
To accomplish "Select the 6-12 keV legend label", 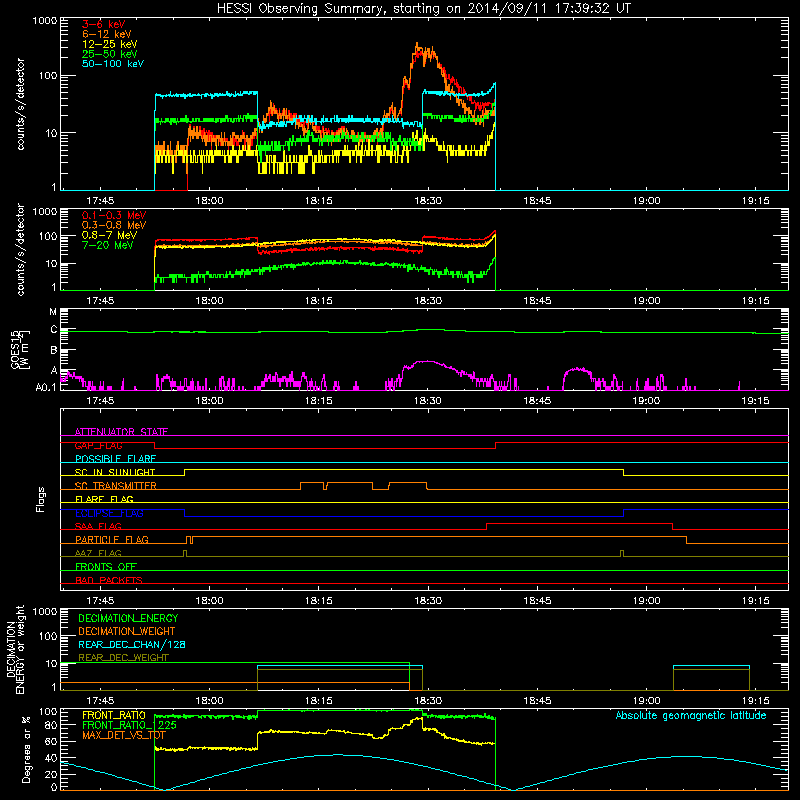I will pos(107,34).
